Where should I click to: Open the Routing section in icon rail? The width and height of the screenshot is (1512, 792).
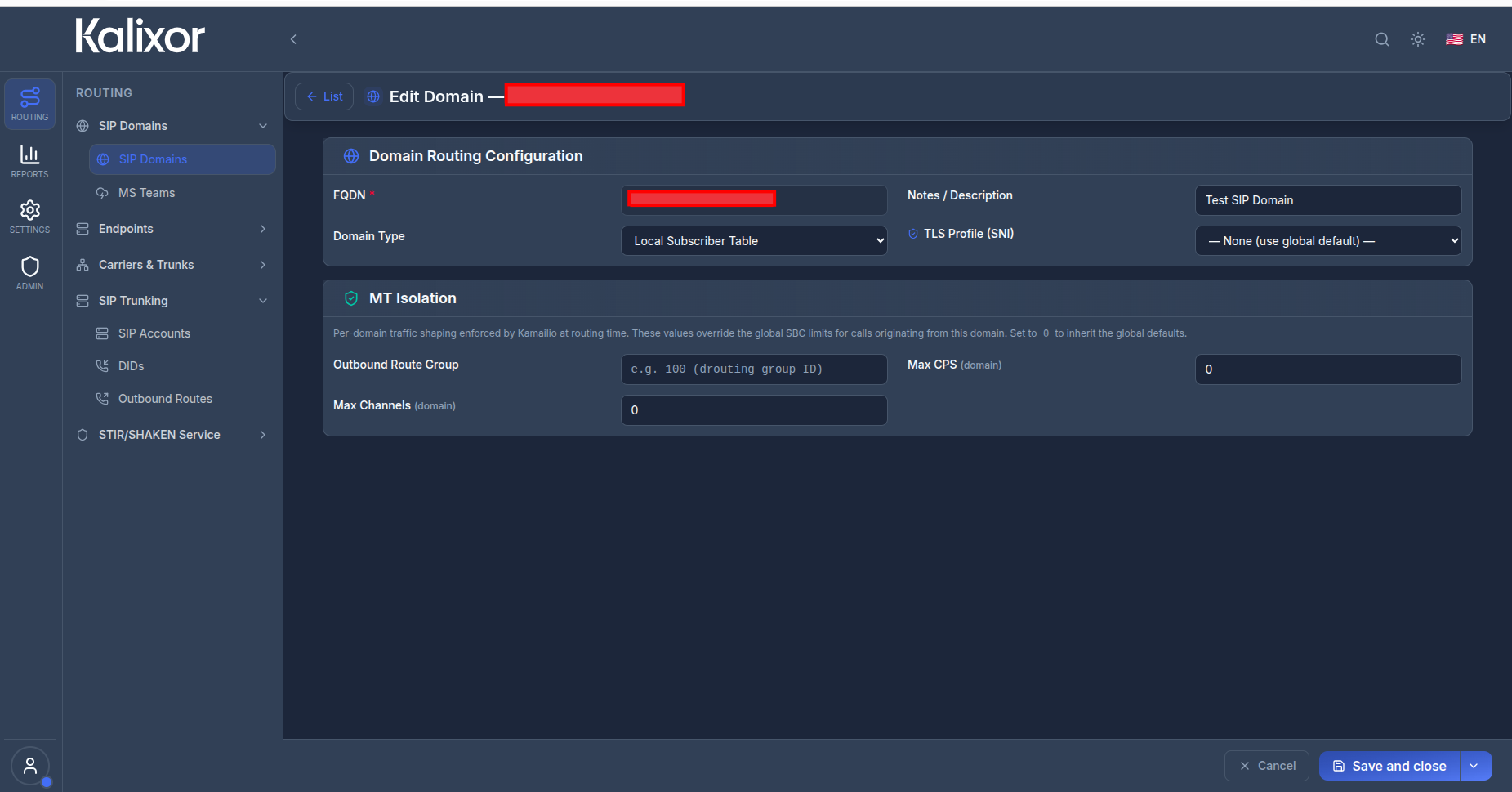click(30, 104)
